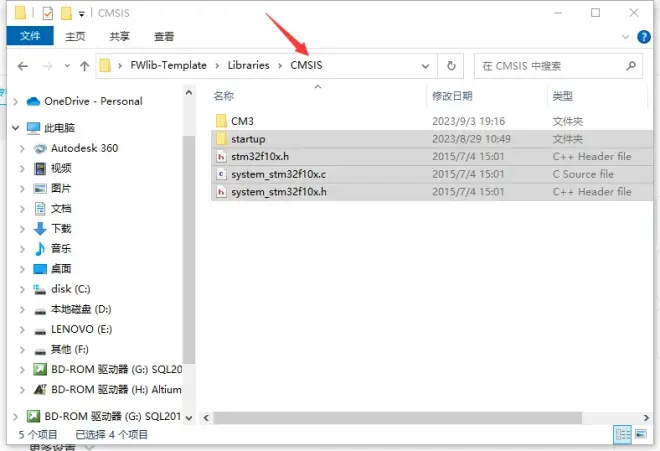
Task: Sort by 名称 column header
Action: click(224, 96)
